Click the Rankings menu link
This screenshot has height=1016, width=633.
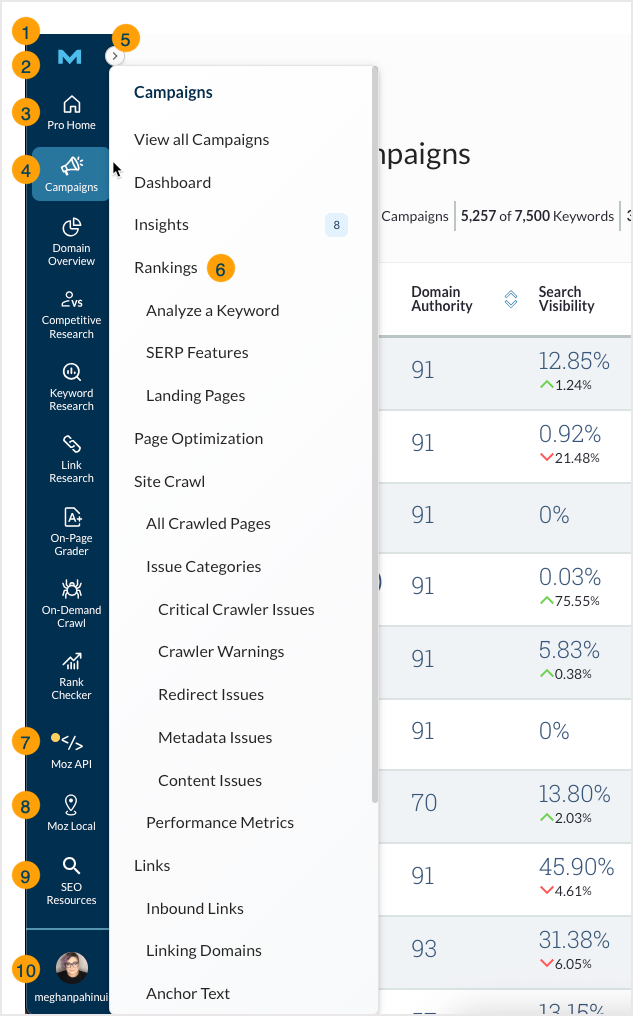pyautogui.click(x=166, y=268)
